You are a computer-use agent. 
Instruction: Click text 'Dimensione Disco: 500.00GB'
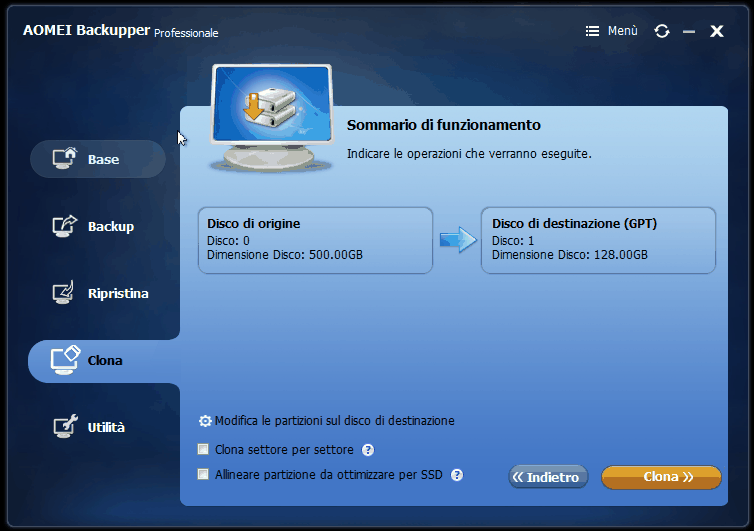pyautogui.click(x=285, y=255)
